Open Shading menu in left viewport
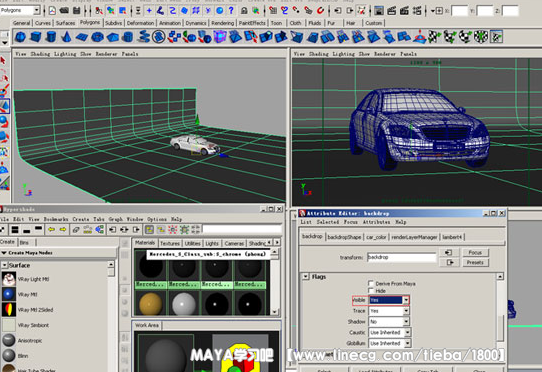The height and width of the screenshot is (372, 542). click(x=40, y=54)
